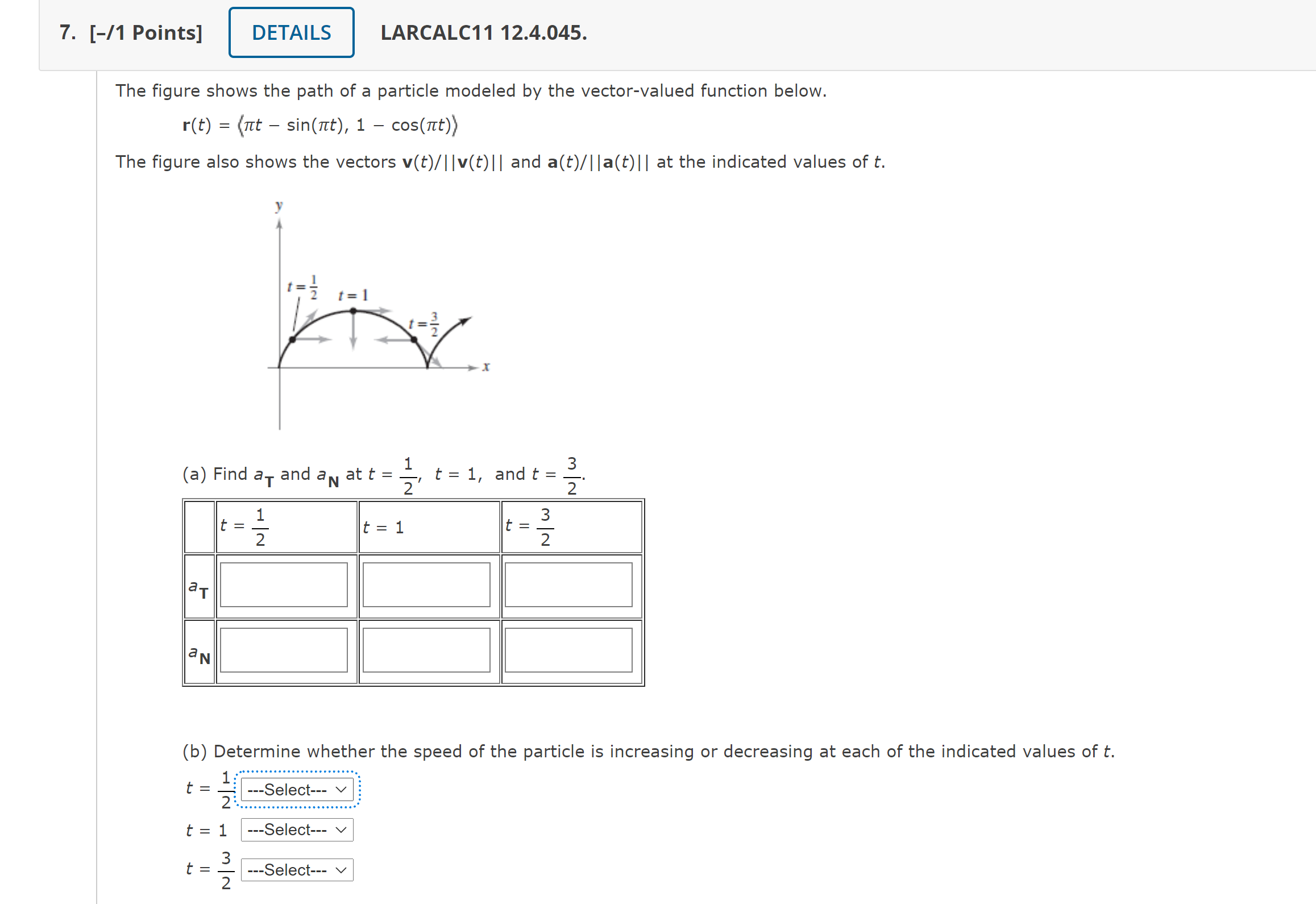Click the dropdown chevron beside second Select box

tap(340, 830)
